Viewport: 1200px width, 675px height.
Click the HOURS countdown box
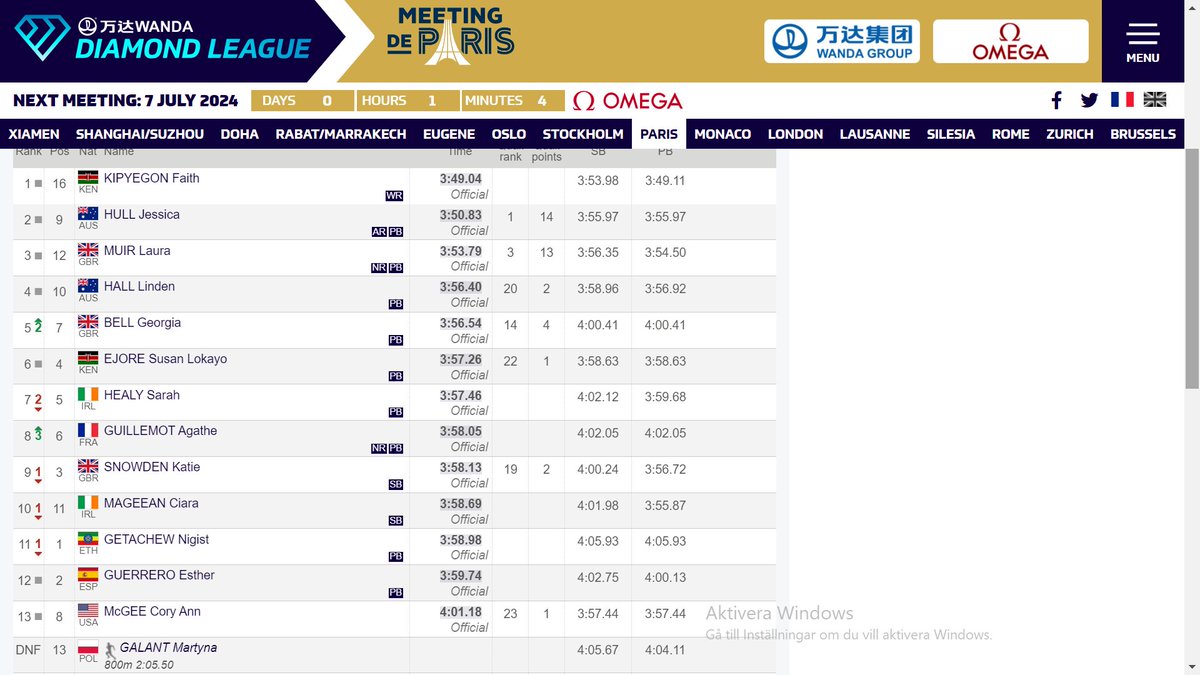point(407,101)
